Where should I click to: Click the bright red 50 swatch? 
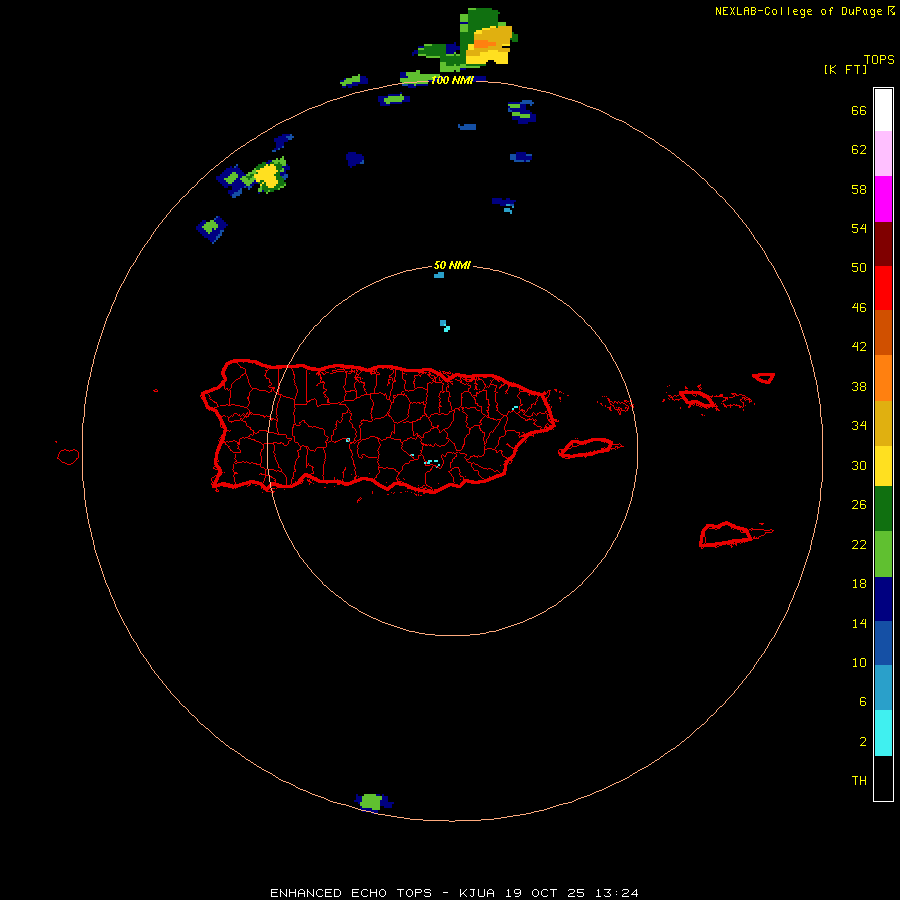point(883,288)
